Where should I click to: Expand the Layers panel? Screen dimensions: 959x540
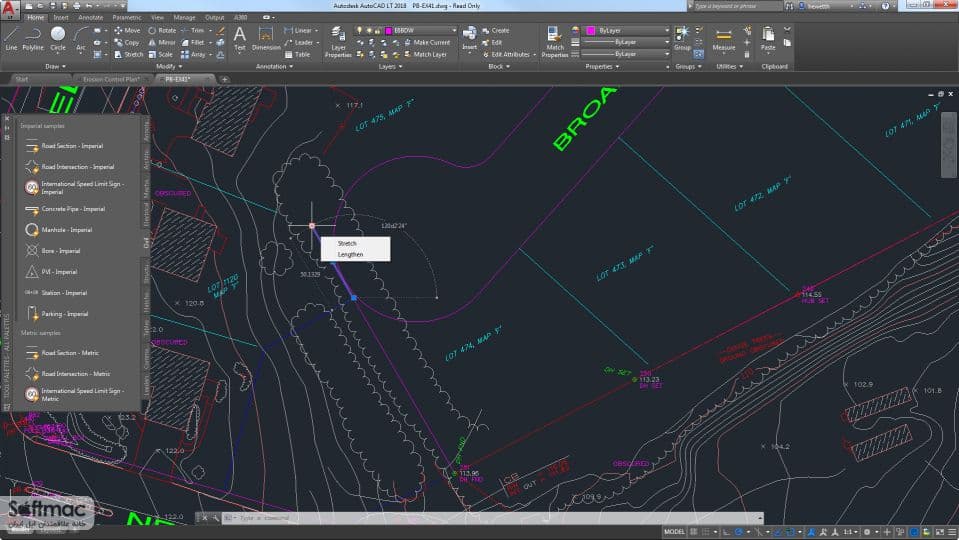(x=390, y=66)
